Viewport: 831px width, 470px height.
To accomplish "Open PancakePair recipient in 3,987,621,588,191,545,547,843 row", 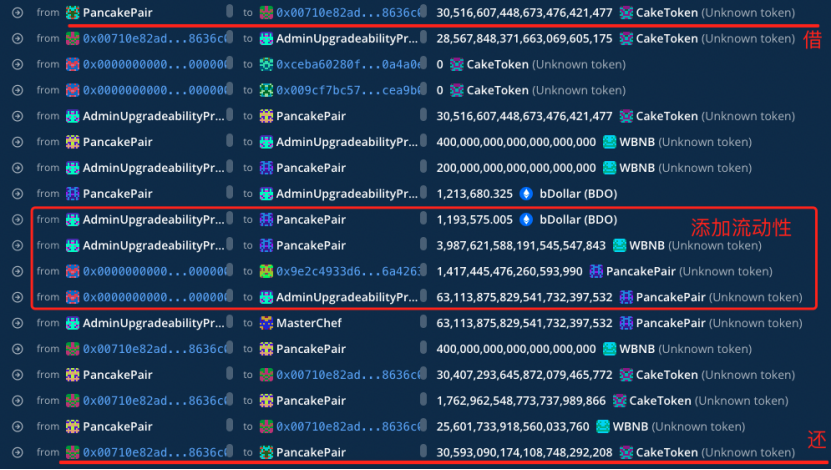I will pyautogui.click(x=311, y=246).
